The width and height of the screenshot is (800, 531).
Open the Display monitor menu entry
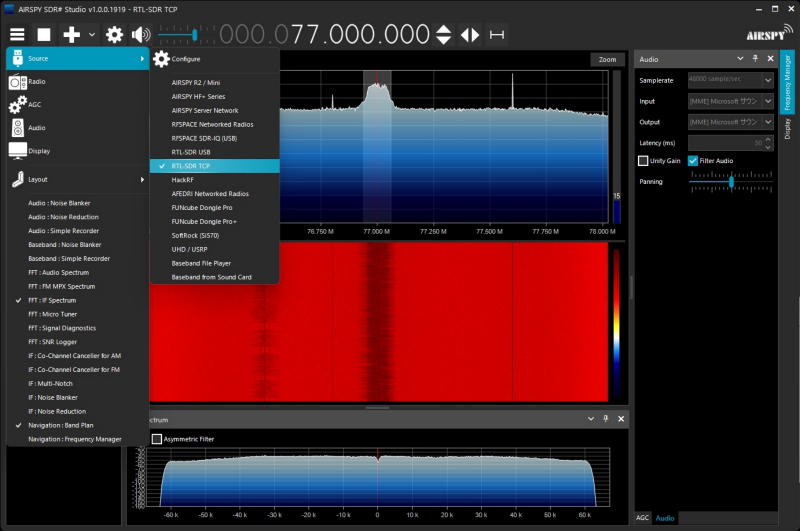tap(78, 151)
